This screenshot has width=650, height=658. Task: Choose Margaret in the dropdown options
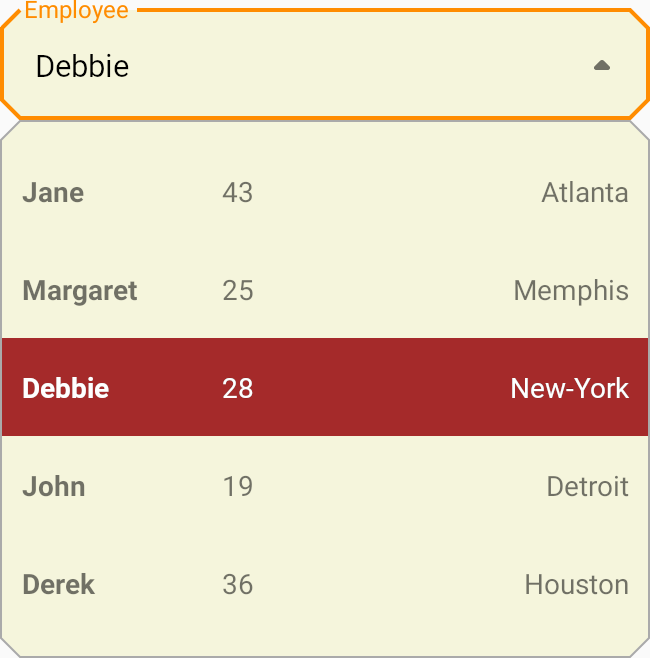80,291
